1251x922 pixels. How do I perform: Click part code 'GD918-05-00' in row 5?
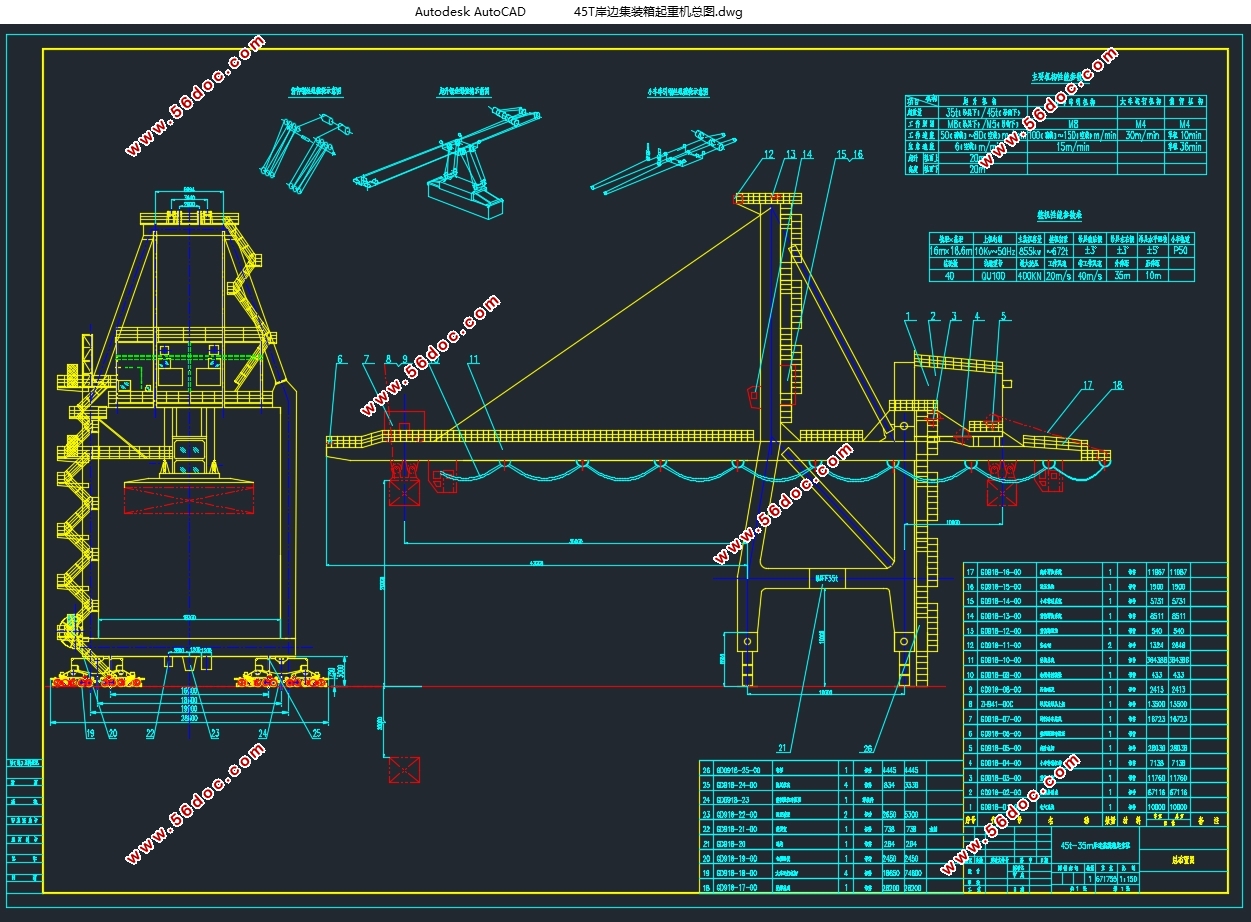pos(1001,747)
